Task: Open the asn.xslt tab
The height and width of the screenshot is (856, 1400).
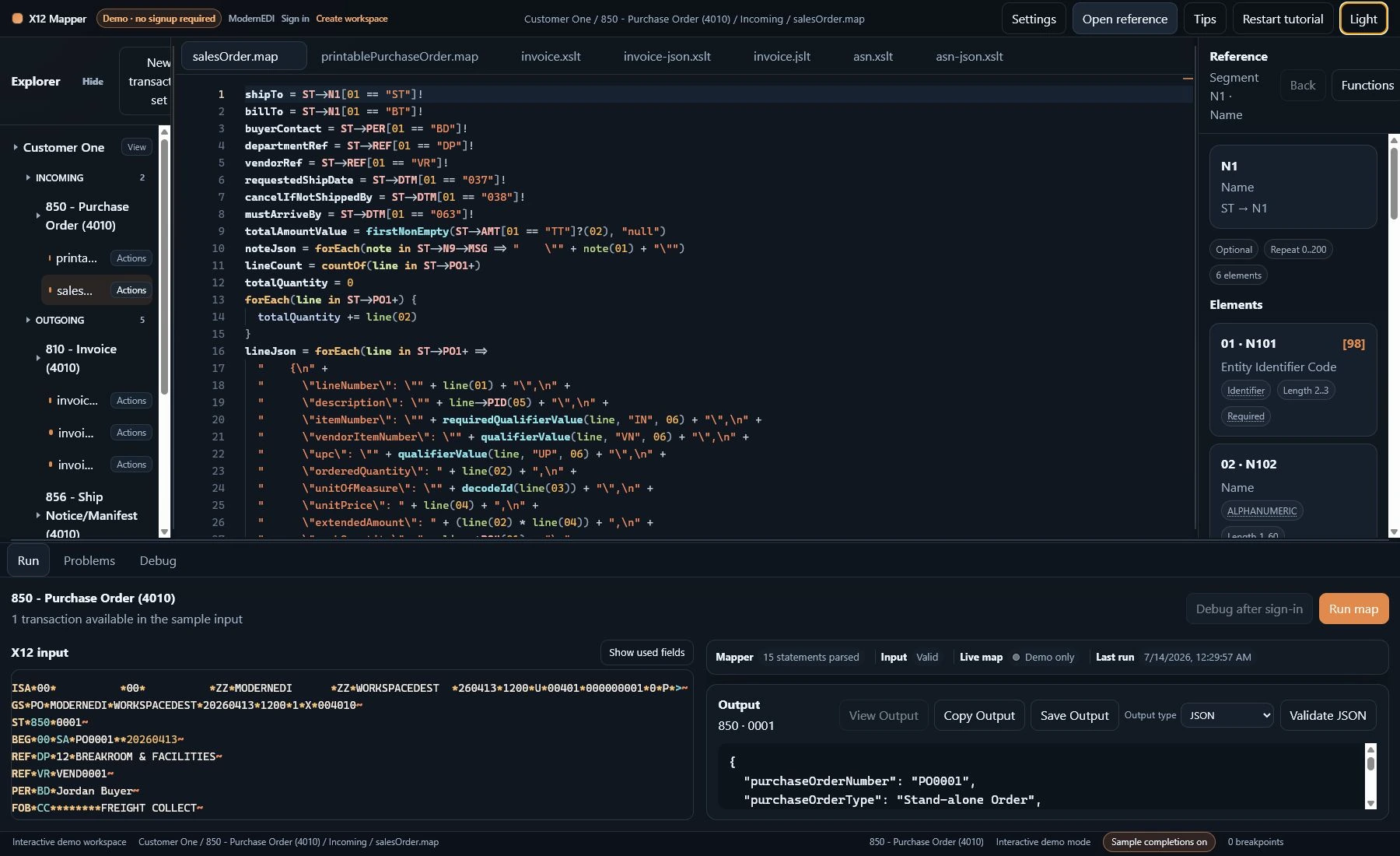Action: [873, 56]
